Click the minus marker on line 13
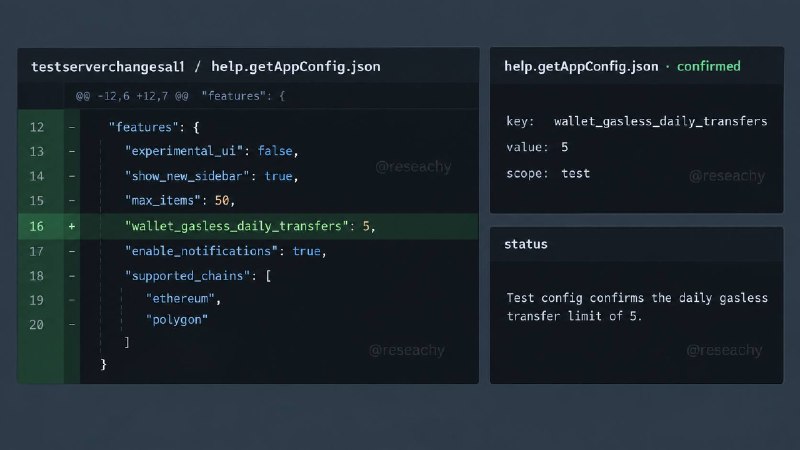 [71, 152]
